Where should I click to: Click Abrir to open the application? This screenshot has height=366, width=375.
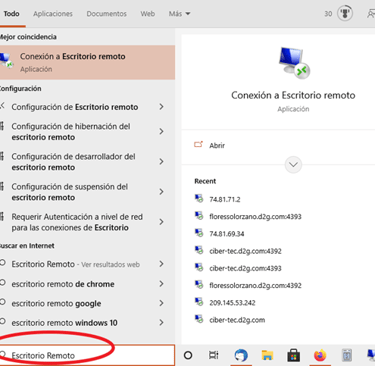coord(217,146)
